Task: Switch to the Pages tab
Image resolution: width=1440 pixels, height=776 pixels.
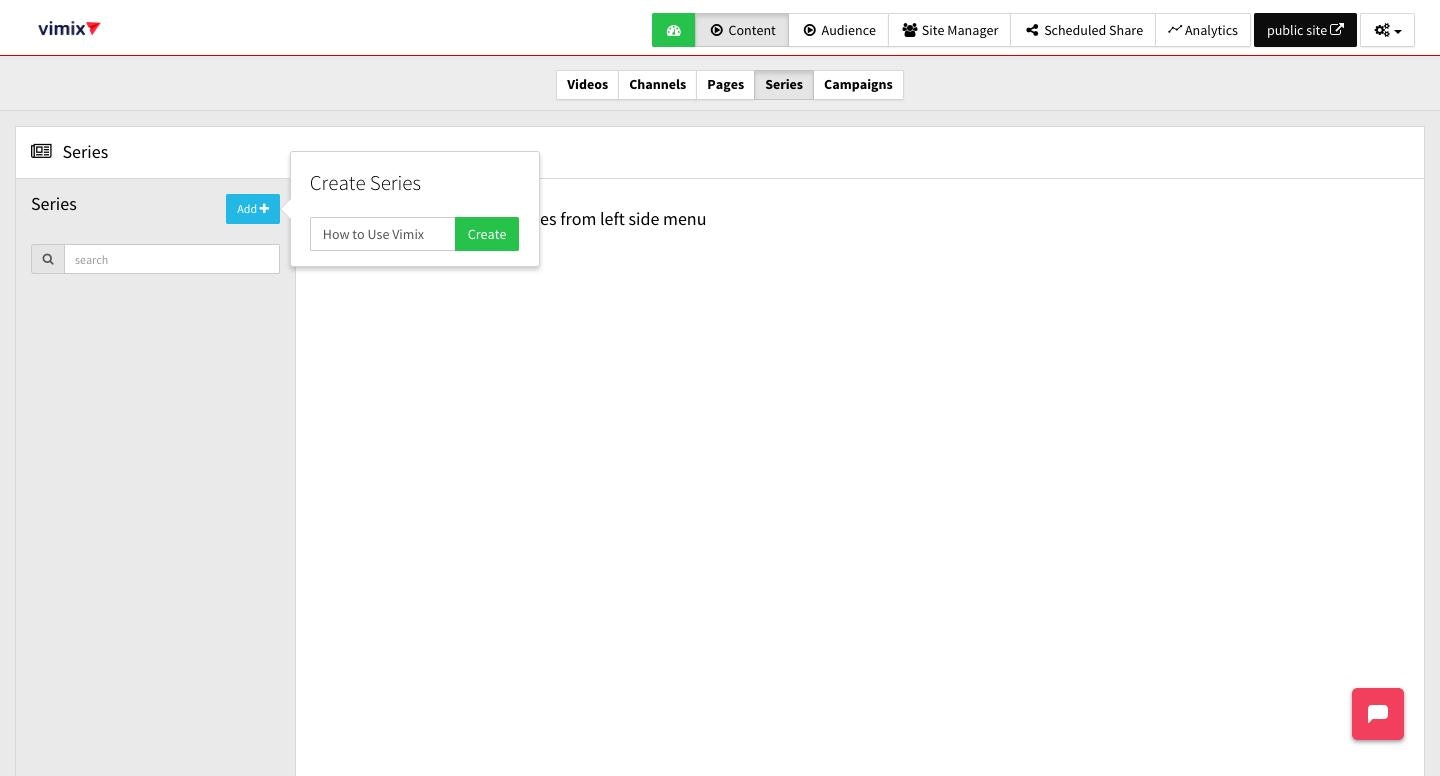Action: pyautogui.click(x=725, y=85)
